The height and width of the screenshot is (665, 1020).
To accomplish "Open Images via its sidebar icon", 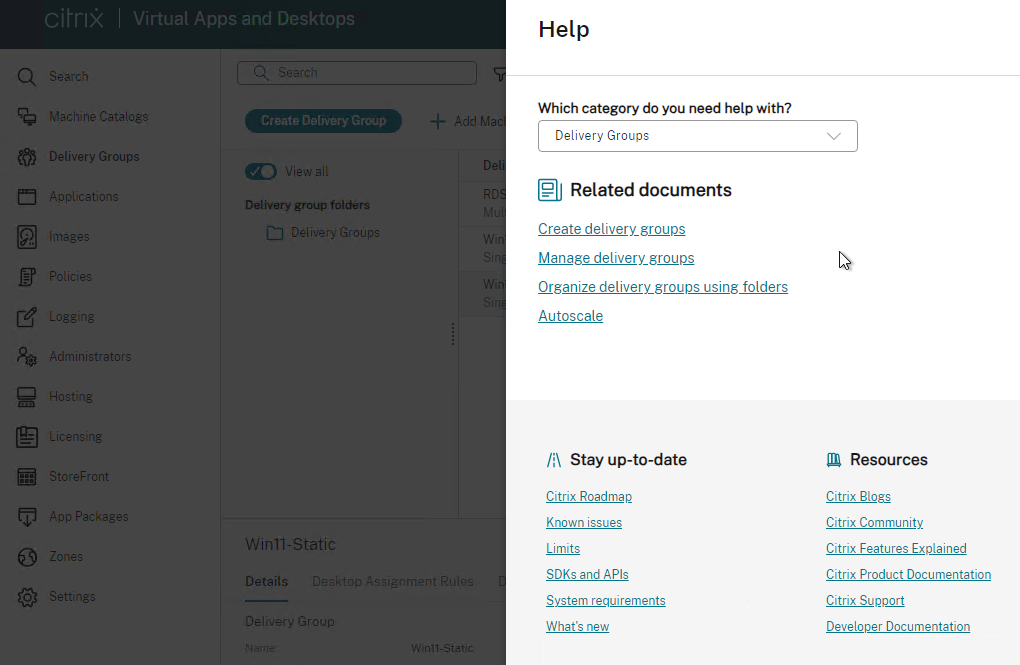I will (x=27, y=237).
